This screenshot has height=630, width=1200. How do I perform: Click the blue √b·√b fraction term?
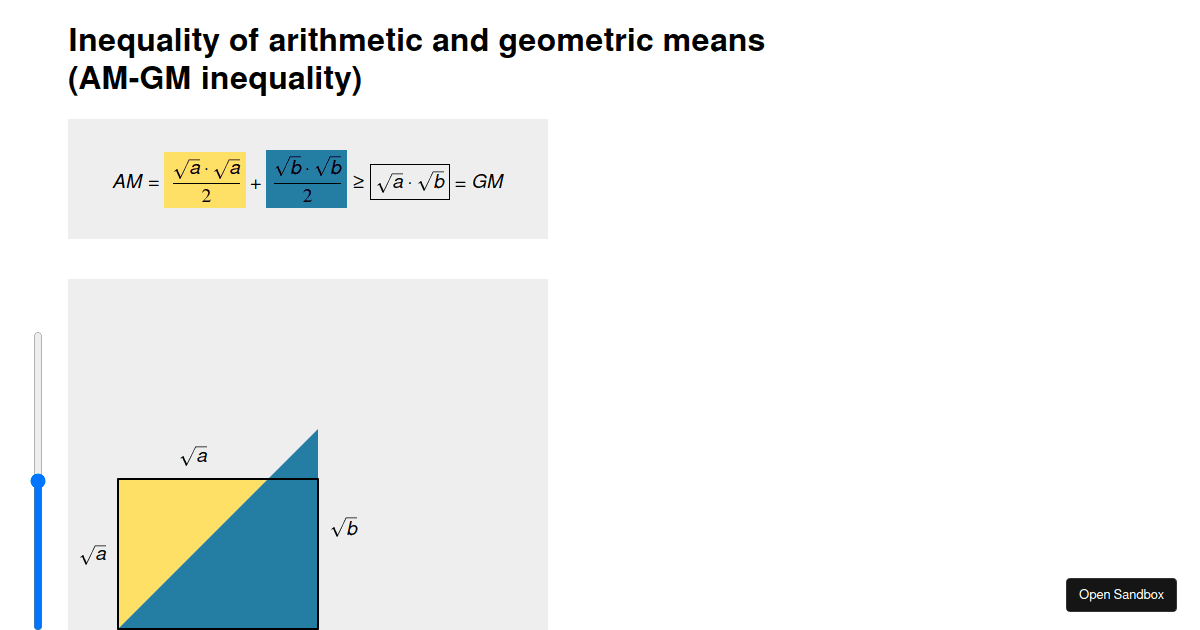(306, 180)
